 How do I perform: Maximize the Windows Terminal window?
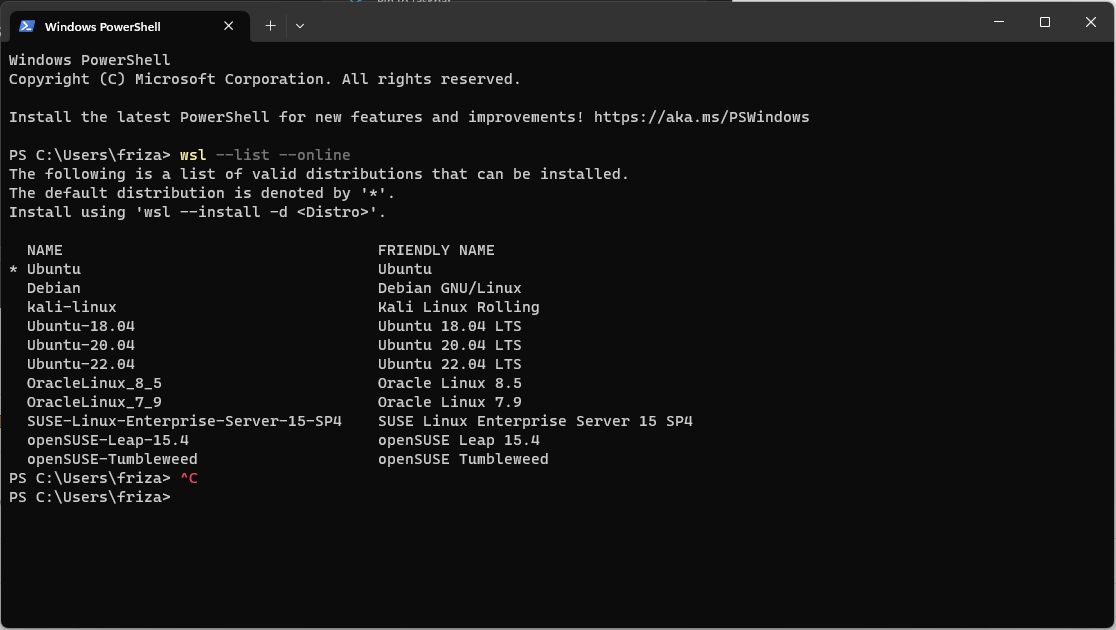(x=1044, y=21)
